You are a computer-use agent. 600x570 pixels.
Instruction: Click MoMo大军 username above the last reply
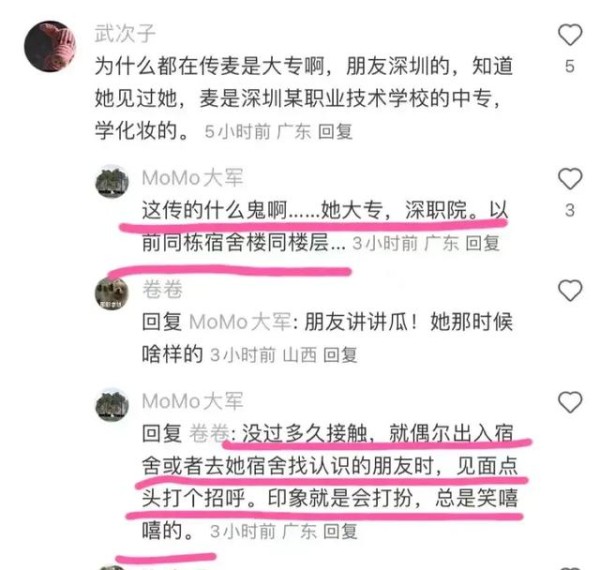coord(192,401)
